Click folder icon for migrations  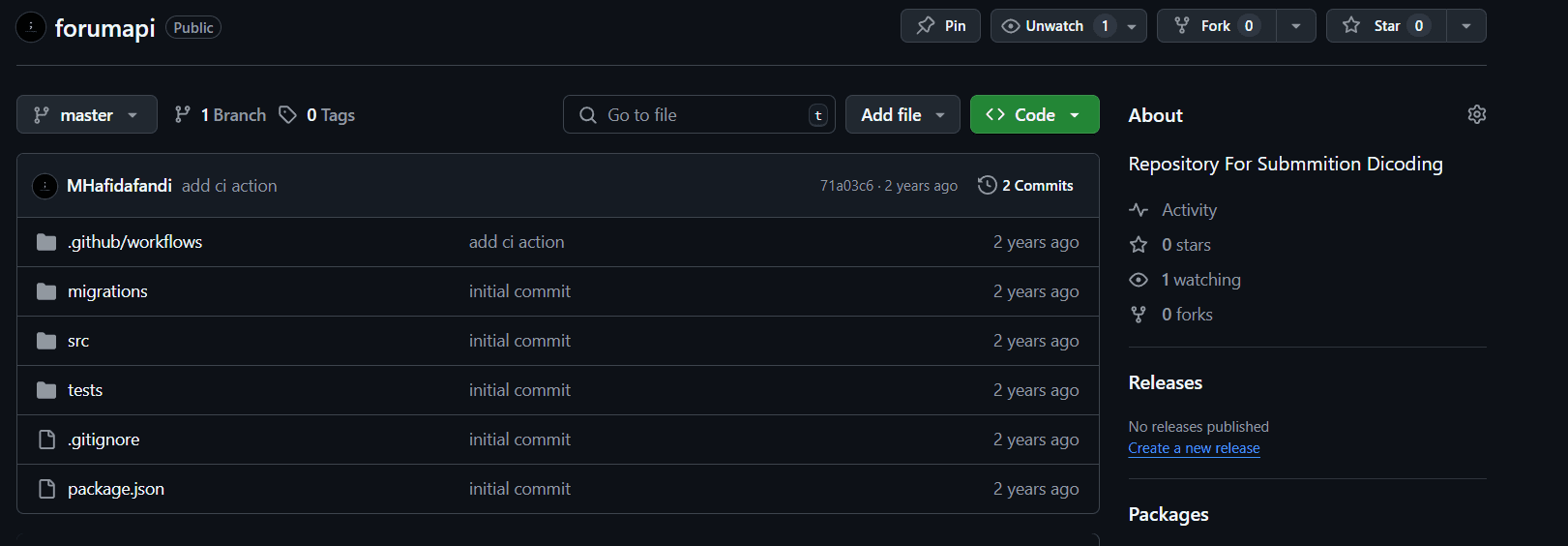pyautogui.click(x=46, y=291)
